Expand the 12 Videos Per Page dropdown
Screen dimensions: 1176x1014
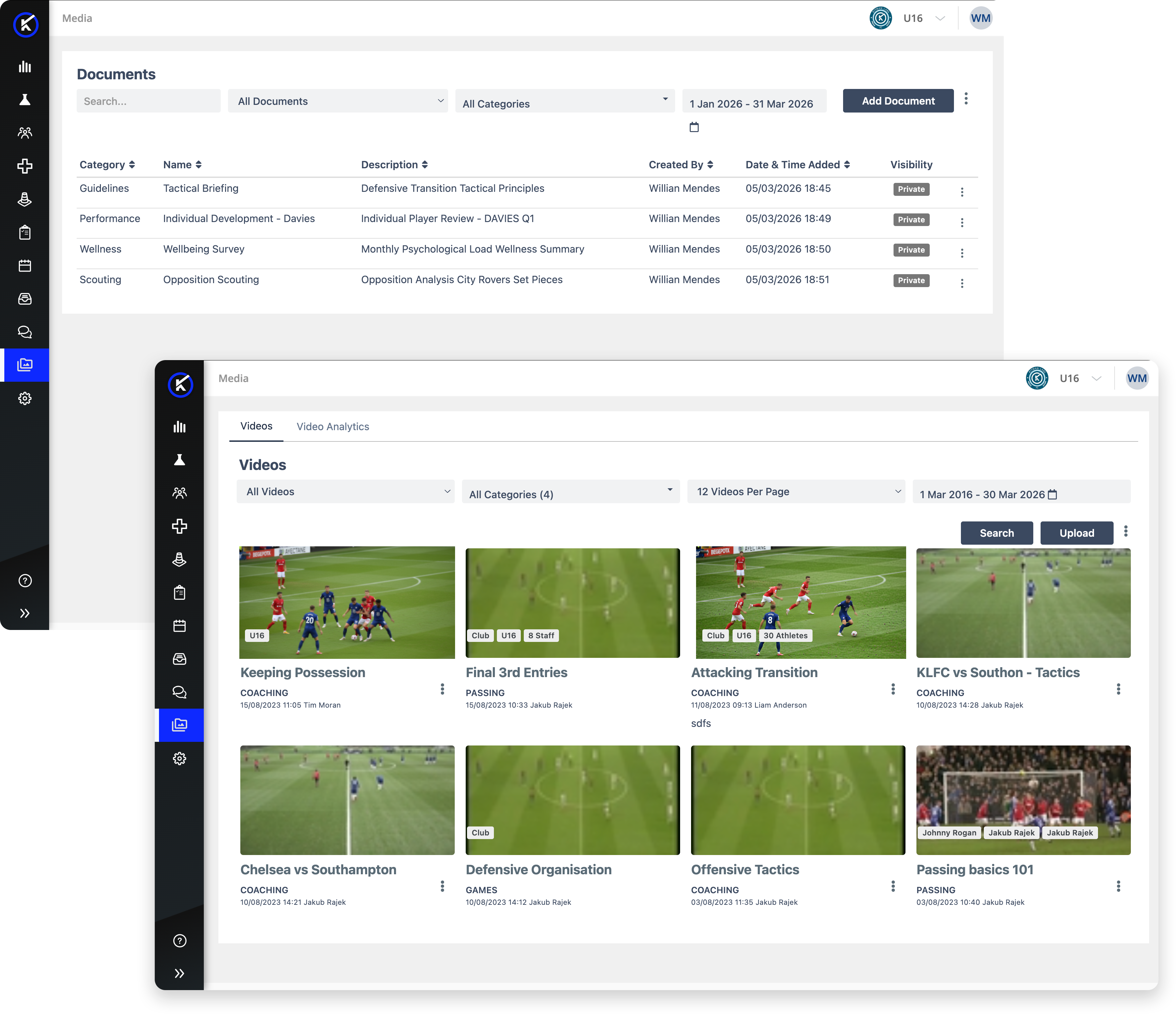coord(796,492)
